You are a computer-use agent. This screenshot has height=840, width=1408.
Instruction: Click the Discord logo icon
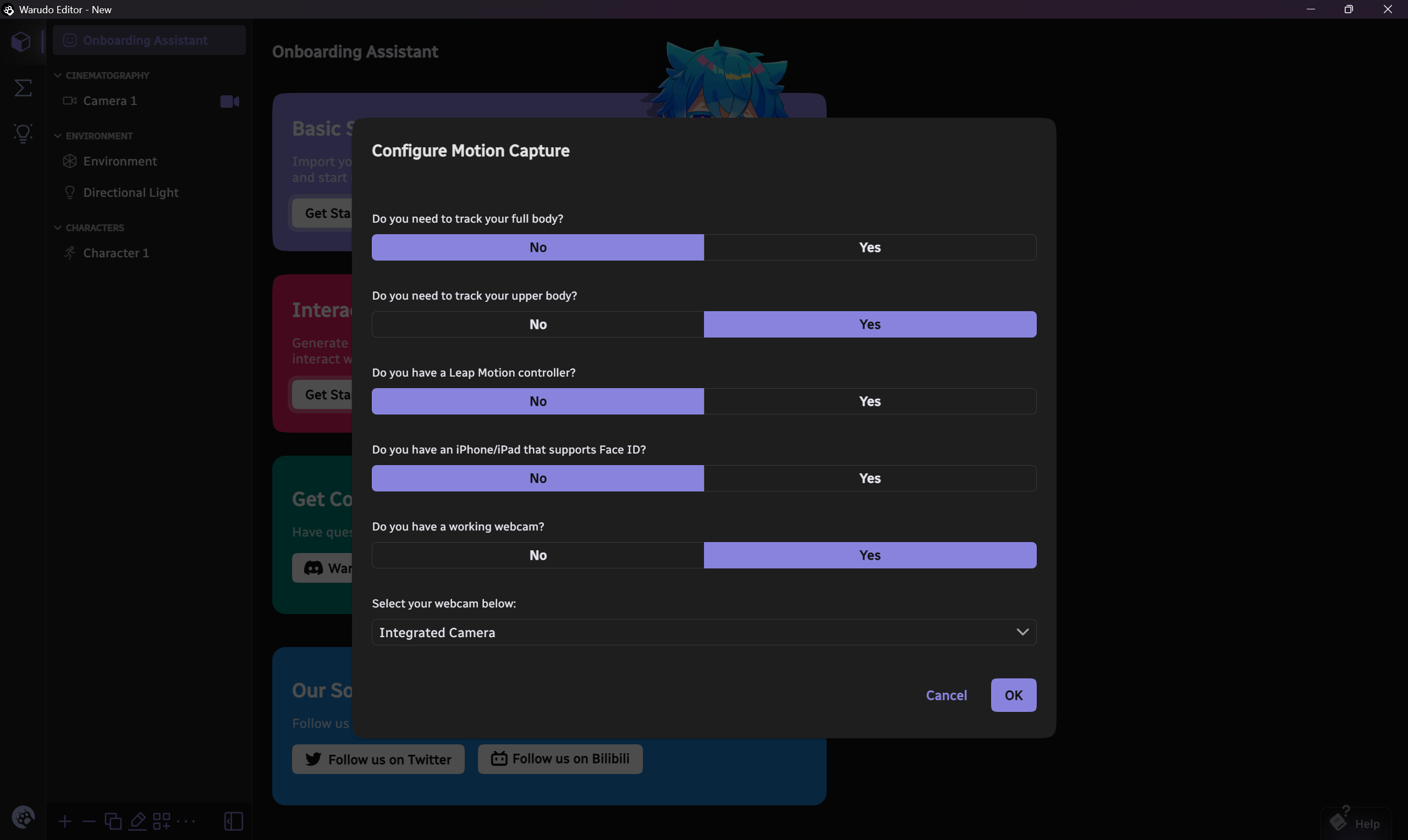coord(313,568)
